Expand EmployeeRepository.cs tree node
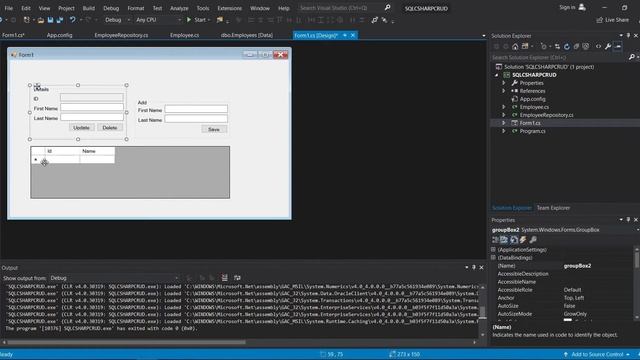The image size is (640, 360). [504, 115]
